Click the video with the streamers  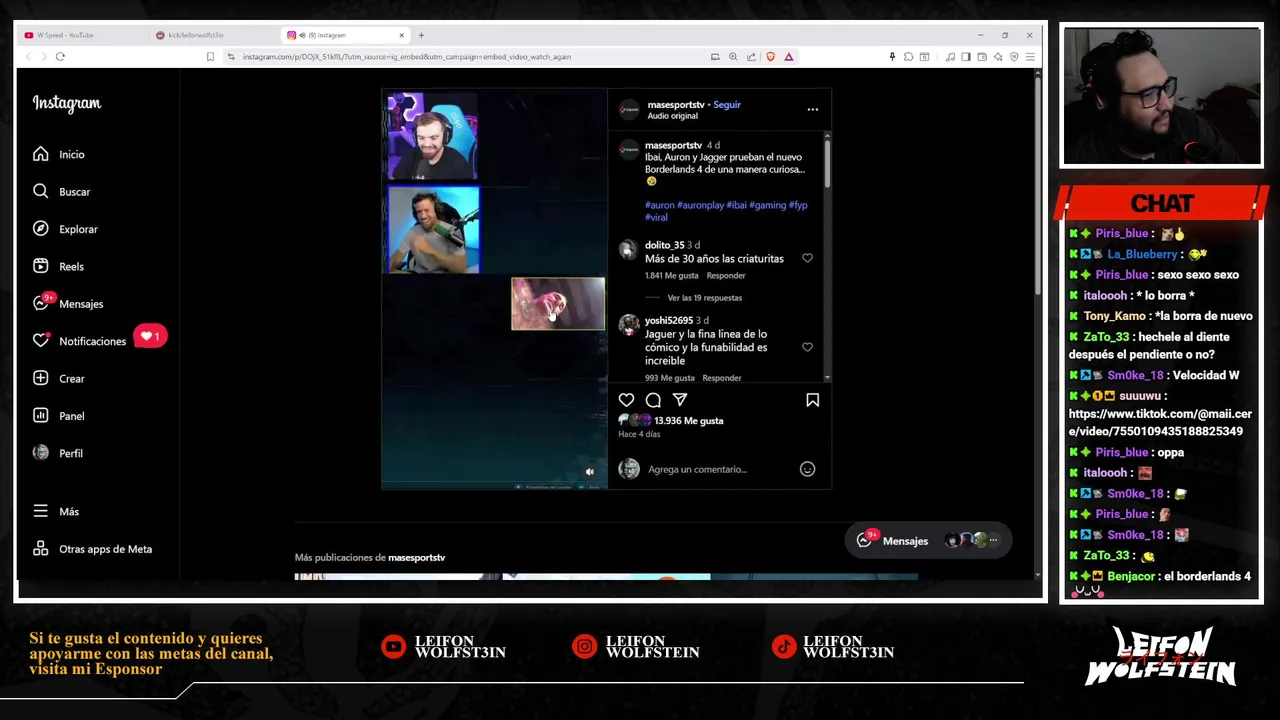494,290
